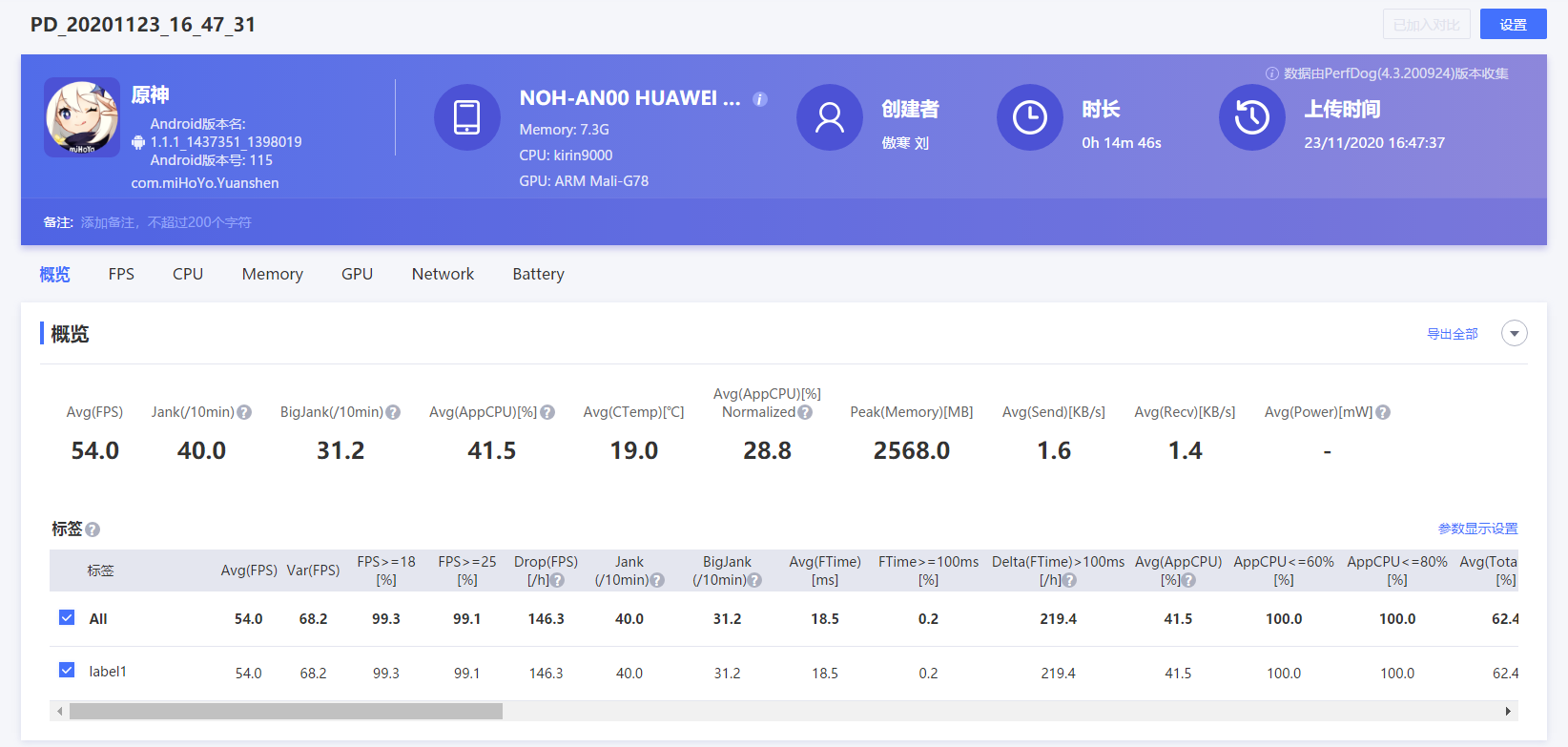Click the All row name
This screenshot has height=747, width=1568.
(98, 619)
